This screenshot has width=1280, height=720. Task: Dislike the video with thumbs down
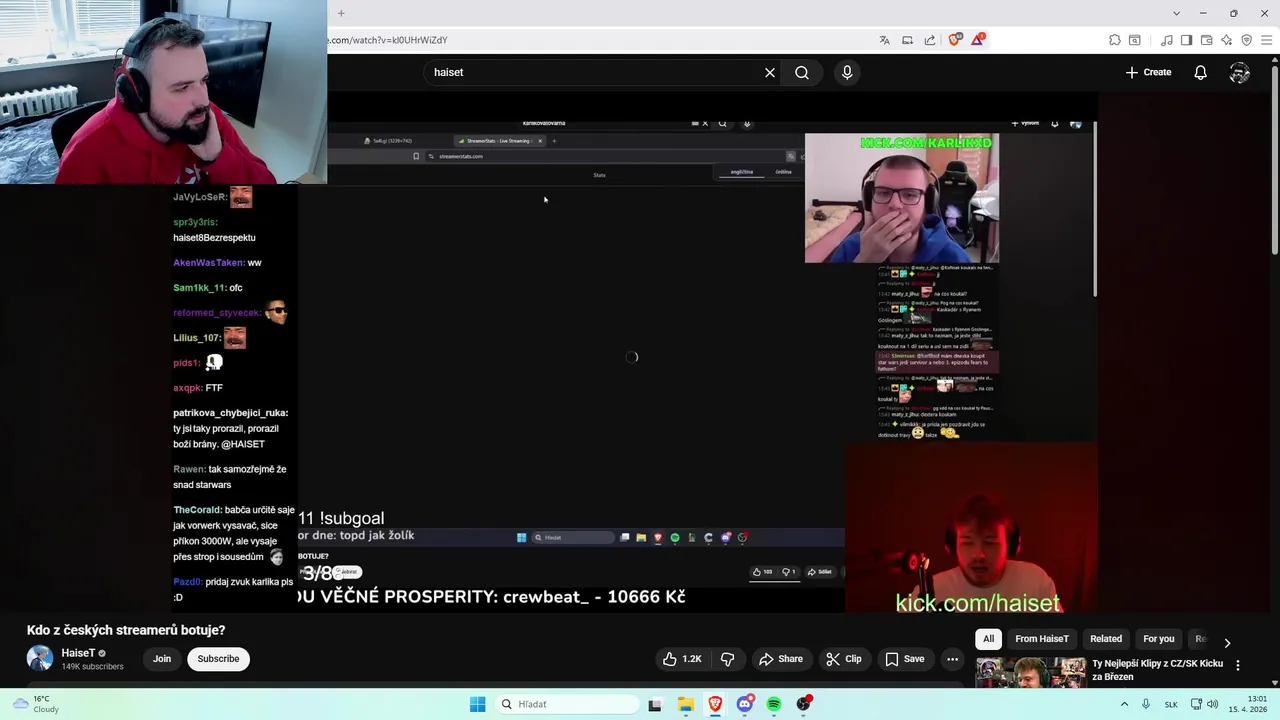tap(727, 659)
